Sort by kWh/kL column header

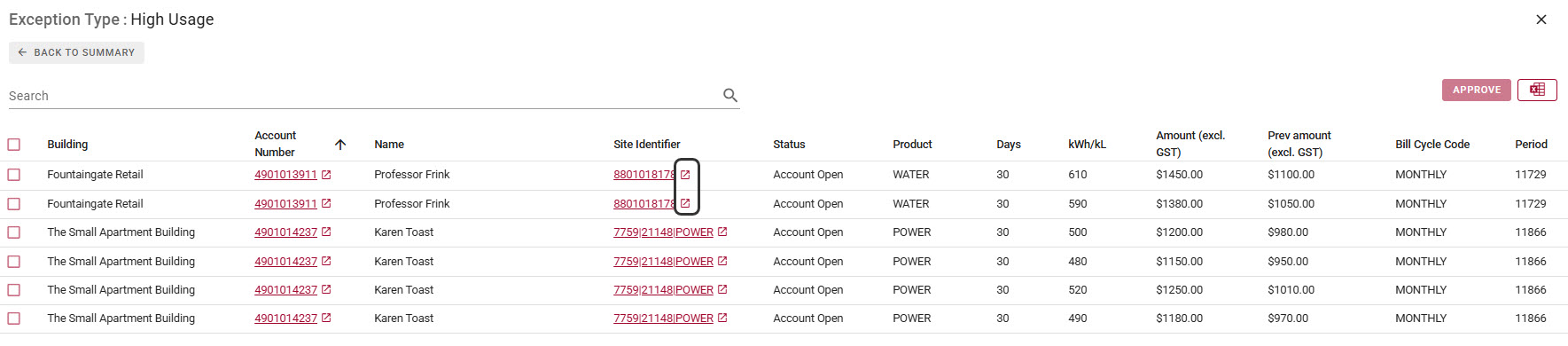pos(1087,145)
